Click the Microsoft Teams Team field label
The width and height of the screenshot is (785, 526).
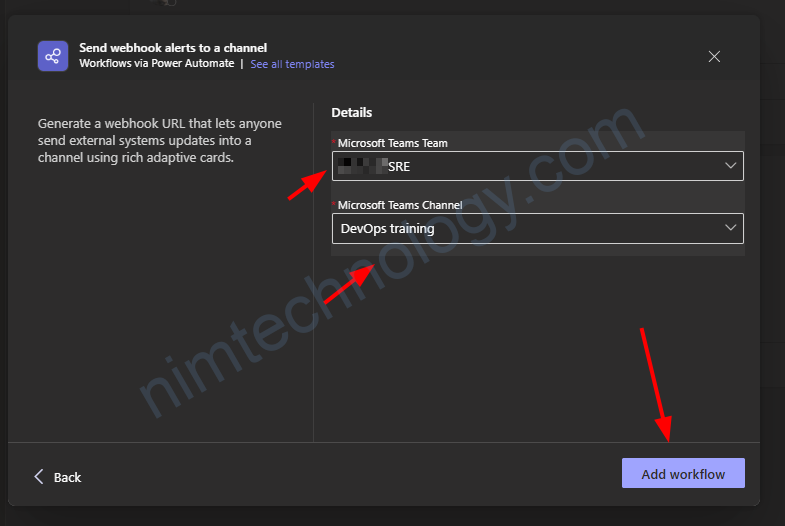[x=393, y=143]
